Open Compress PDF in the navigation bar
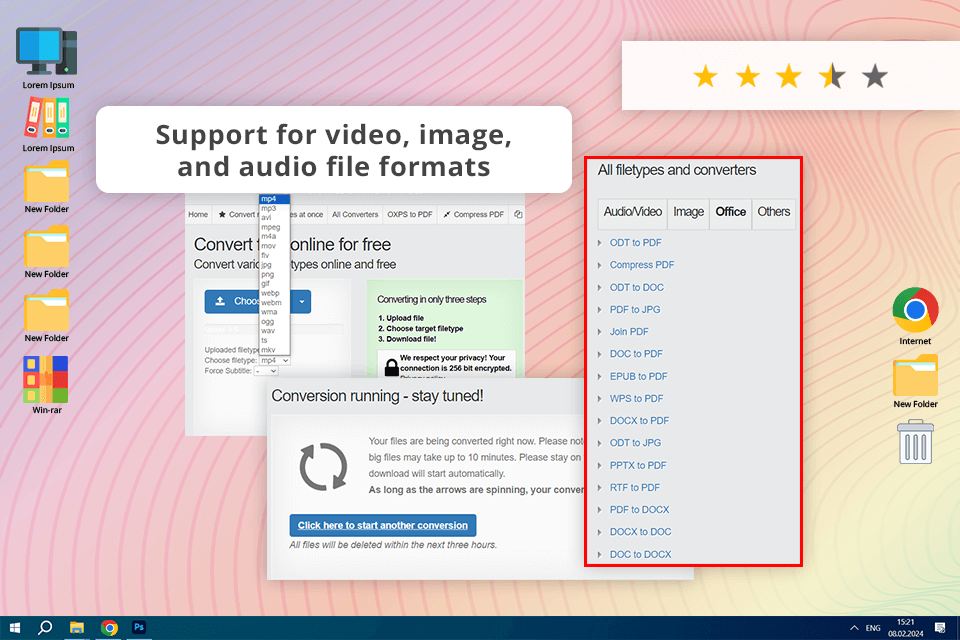This screenshot has width=960, height=640. point(473,214)
